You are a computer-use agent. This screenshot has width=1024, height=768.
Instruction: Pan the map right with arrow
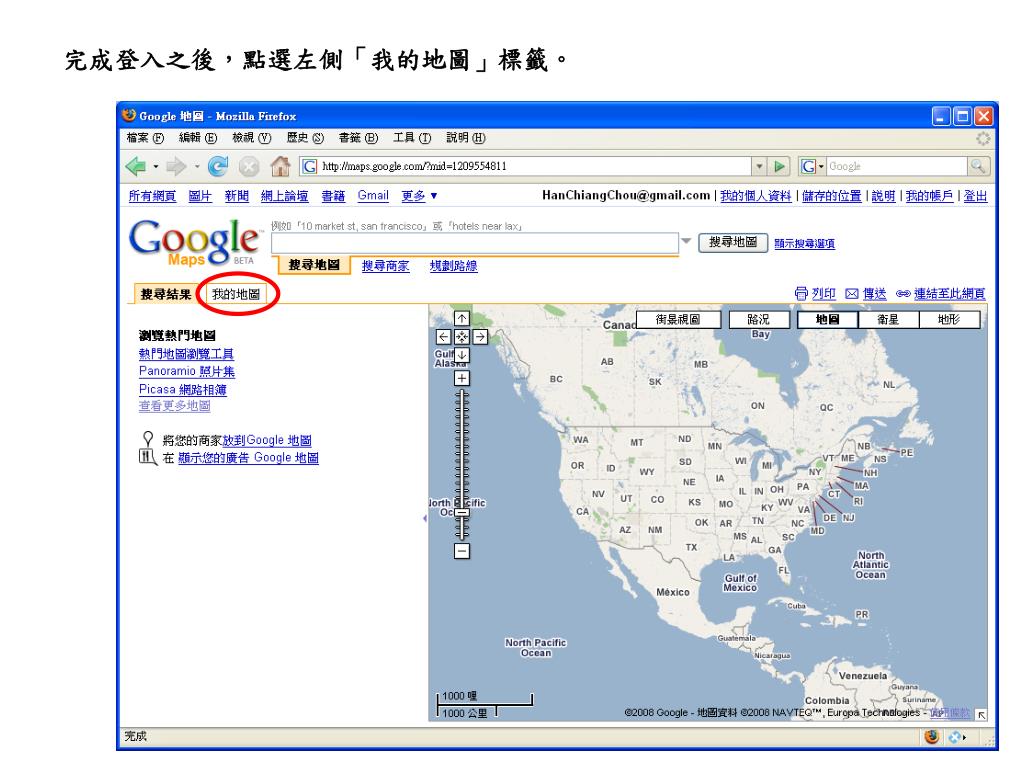click(x=480, y=337)
